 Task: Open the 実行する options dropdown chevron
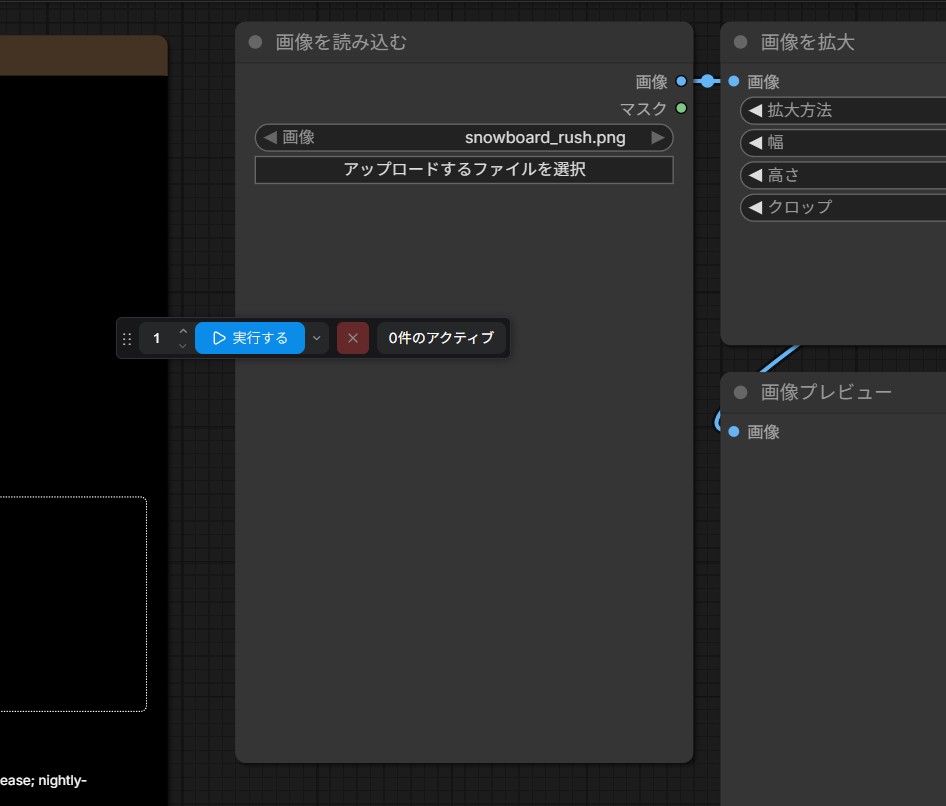click(x=317, y=338)
